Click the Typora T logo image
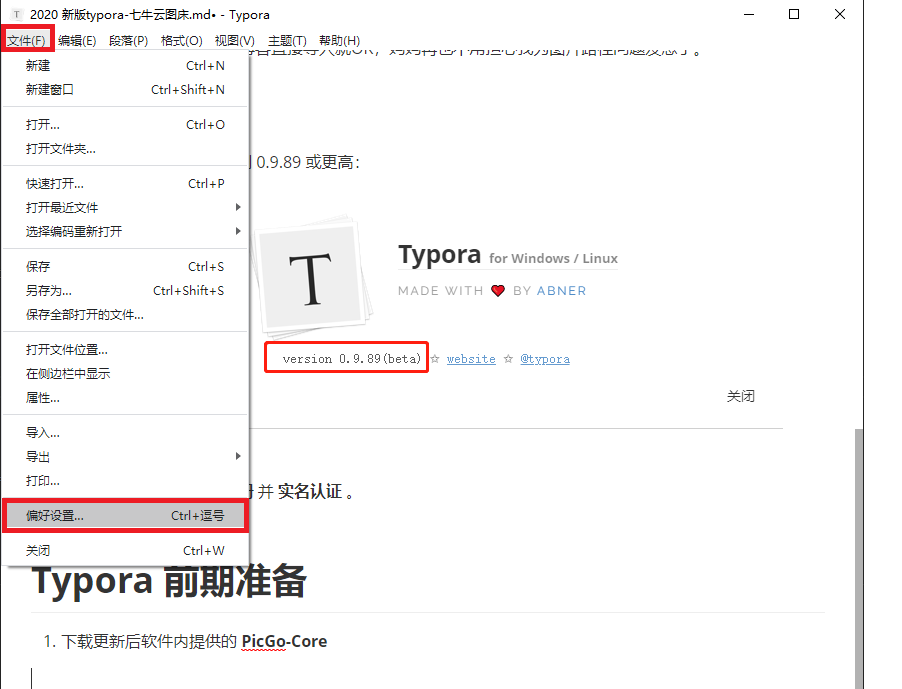The width and height of the screenshot is (902, 689). pyautogui.click(x=314, y=277)
